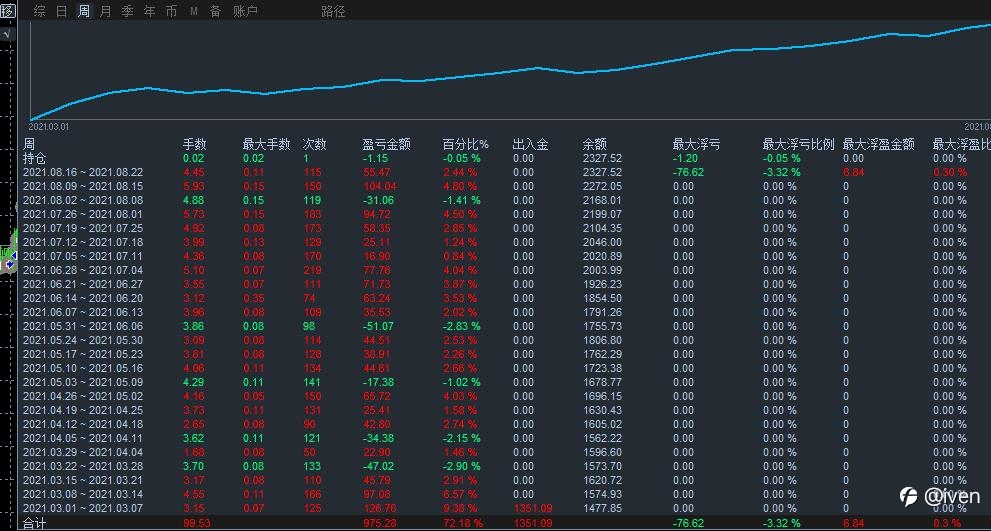Click trade count cell 219

tap(312, 270)
